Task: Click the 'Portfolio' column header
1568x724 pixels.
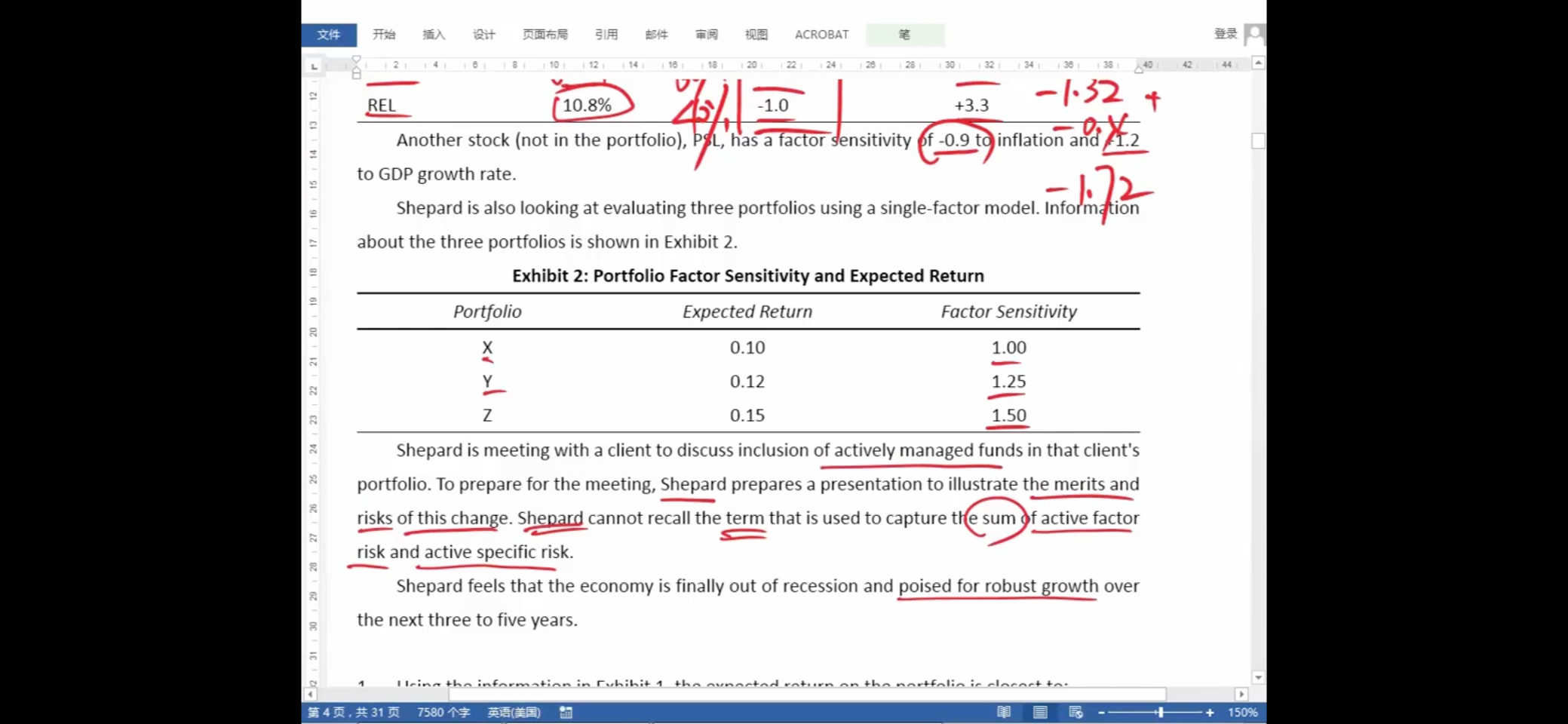Action: (x=487, y=311)
